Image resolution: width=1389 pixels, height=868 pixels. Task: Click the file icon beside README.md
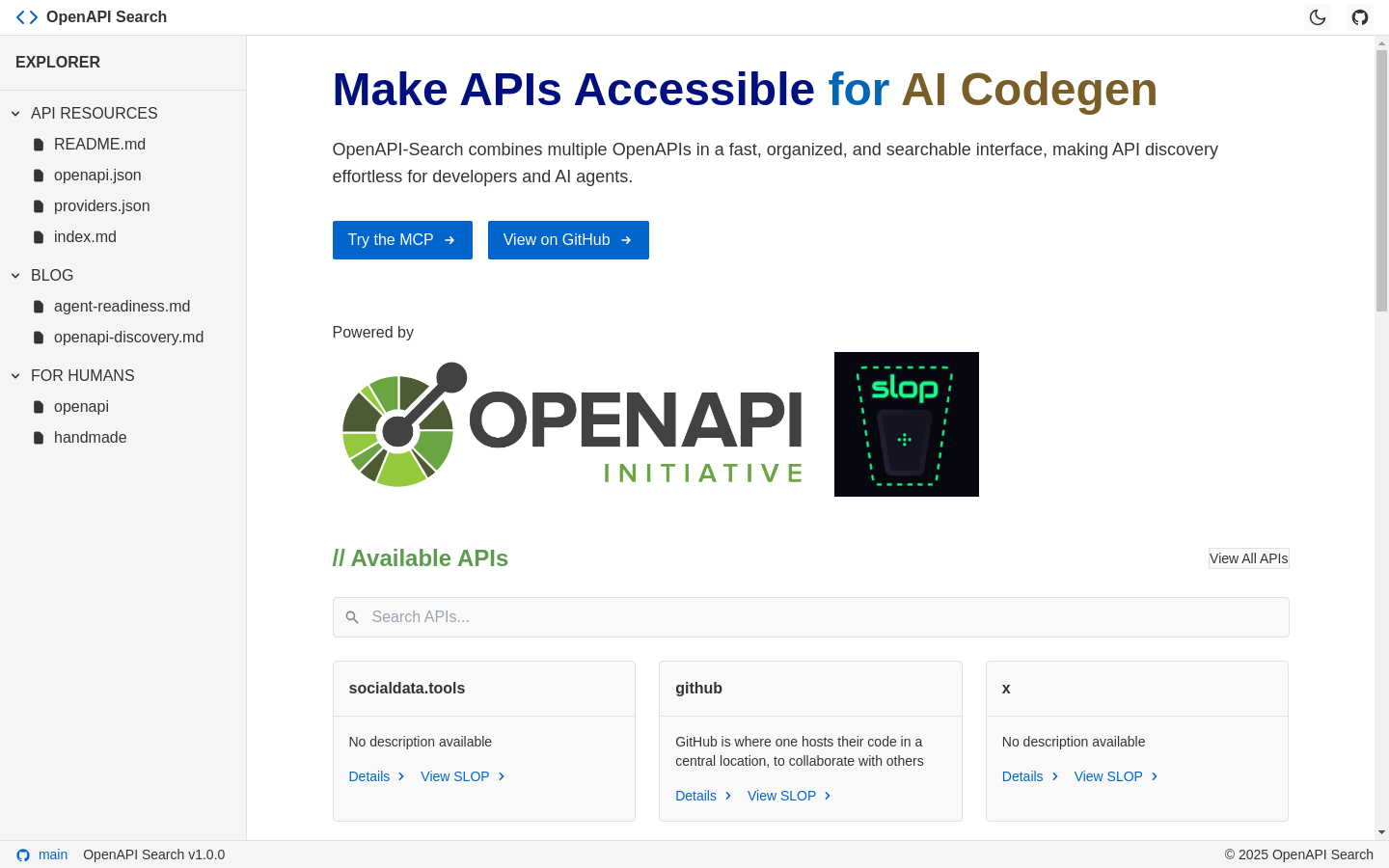(39, 145)
